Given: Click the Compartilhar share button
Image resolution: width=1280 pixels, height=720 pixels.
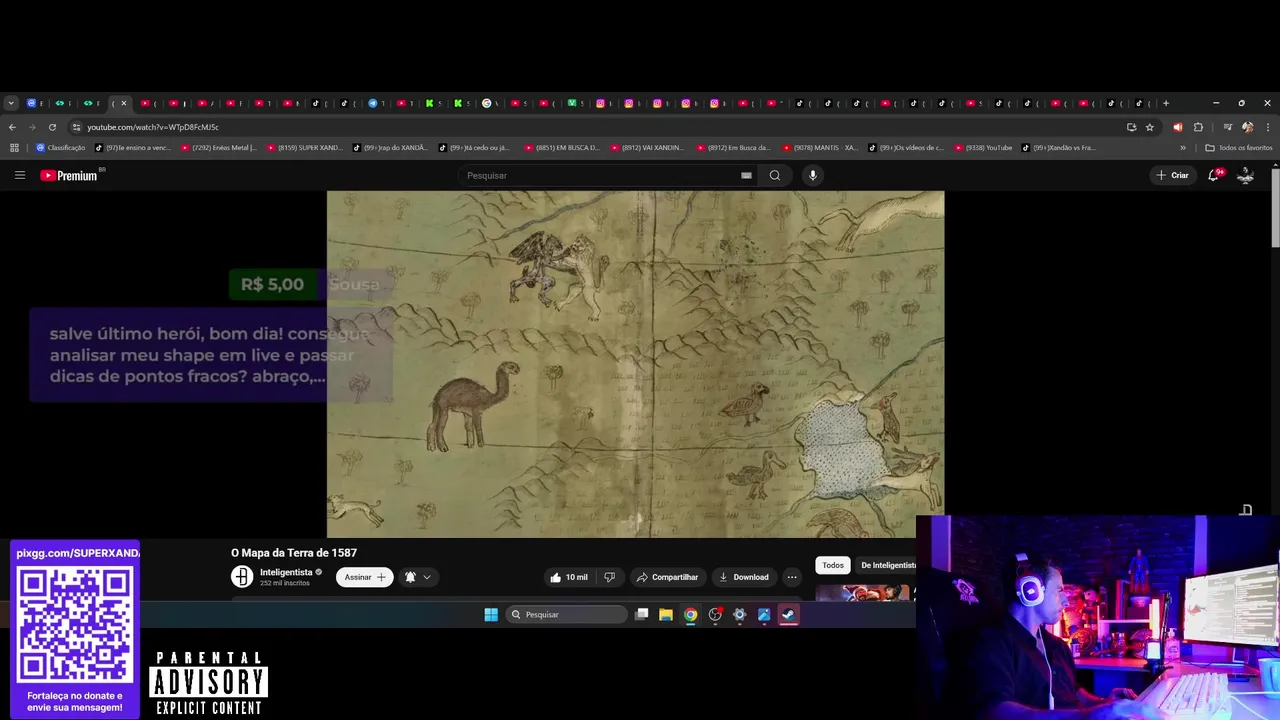Looking at the screenshot, I should (667, 577).
